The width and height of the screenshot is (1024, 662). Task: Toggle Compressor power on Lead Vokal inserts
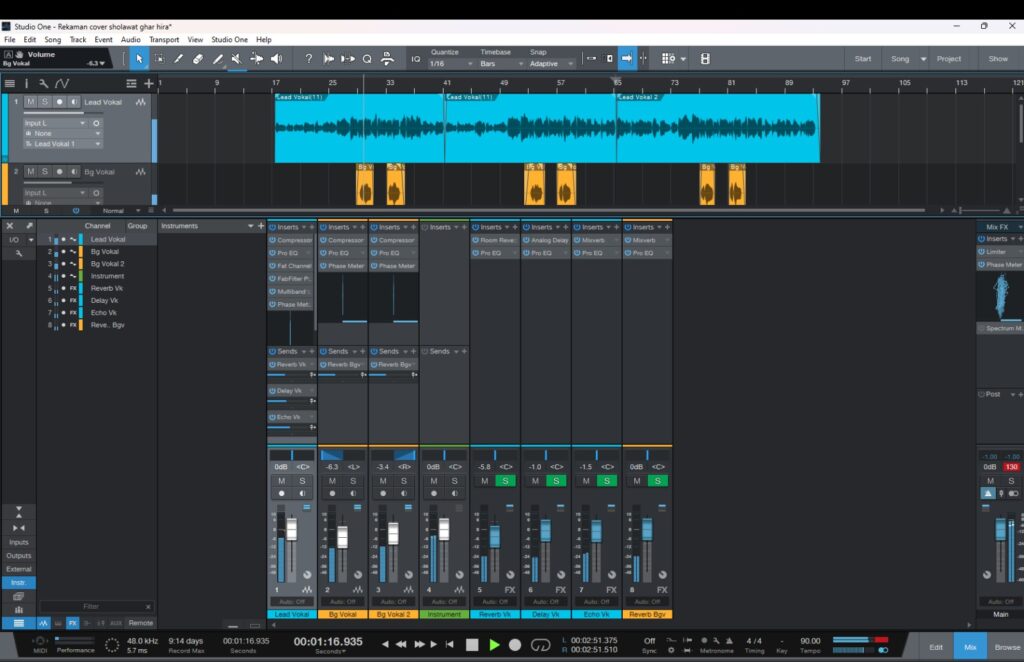coord(272,240)
